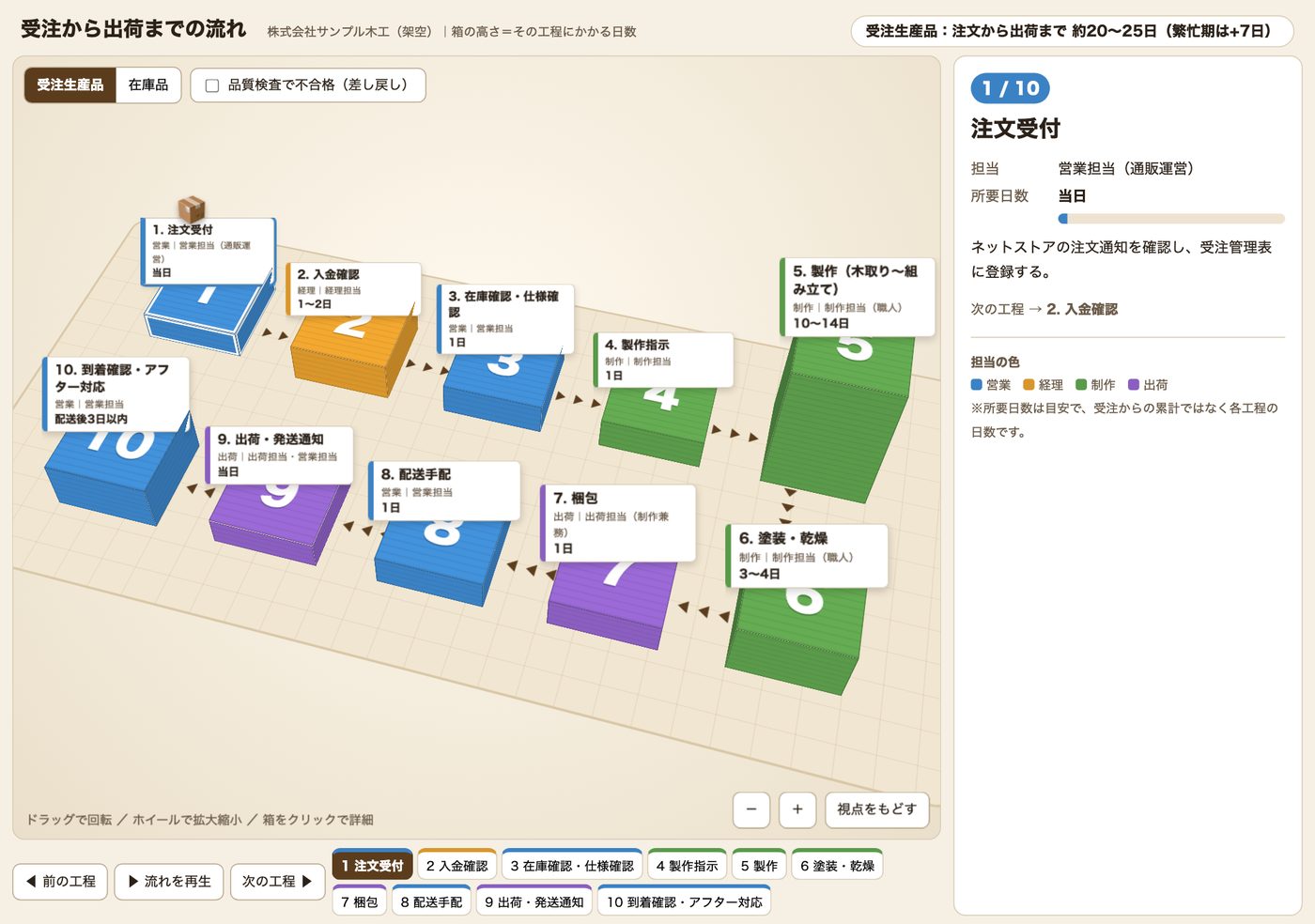Click the 5. 製作(木取り〜組み立て) label card

coord(858,296)
